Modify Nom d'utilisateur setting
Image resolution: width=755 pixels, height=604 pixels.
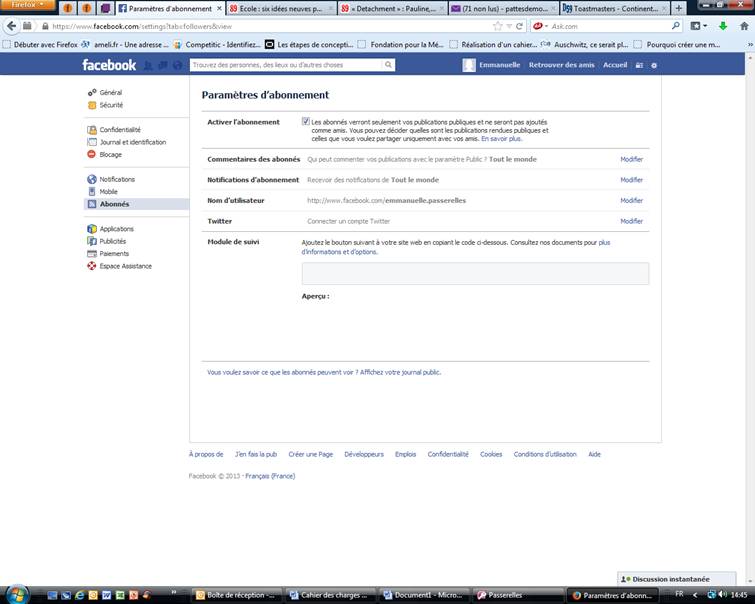tap(631, 201)
